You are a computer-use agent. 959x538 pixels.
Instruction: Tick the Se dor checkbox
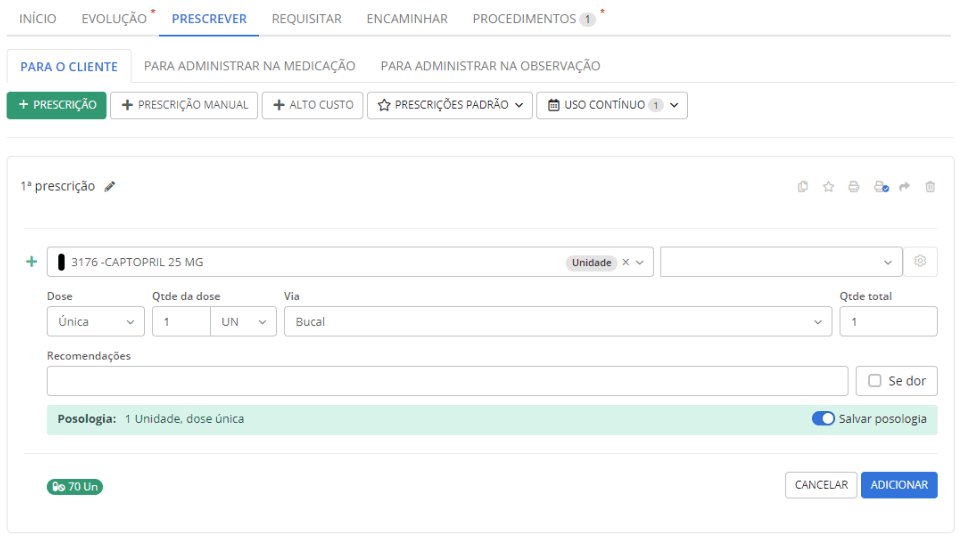(875, 381)
